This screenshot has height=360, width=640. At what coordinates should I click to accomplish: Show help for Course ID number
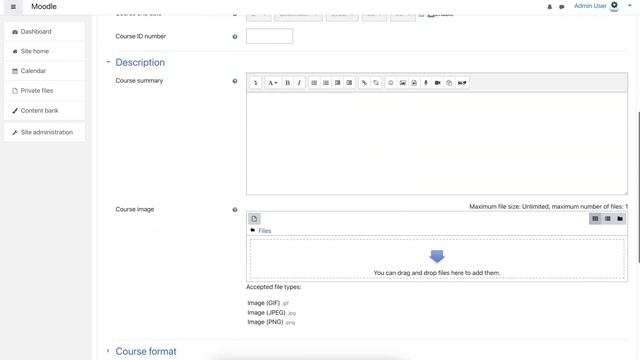[235, 37]
